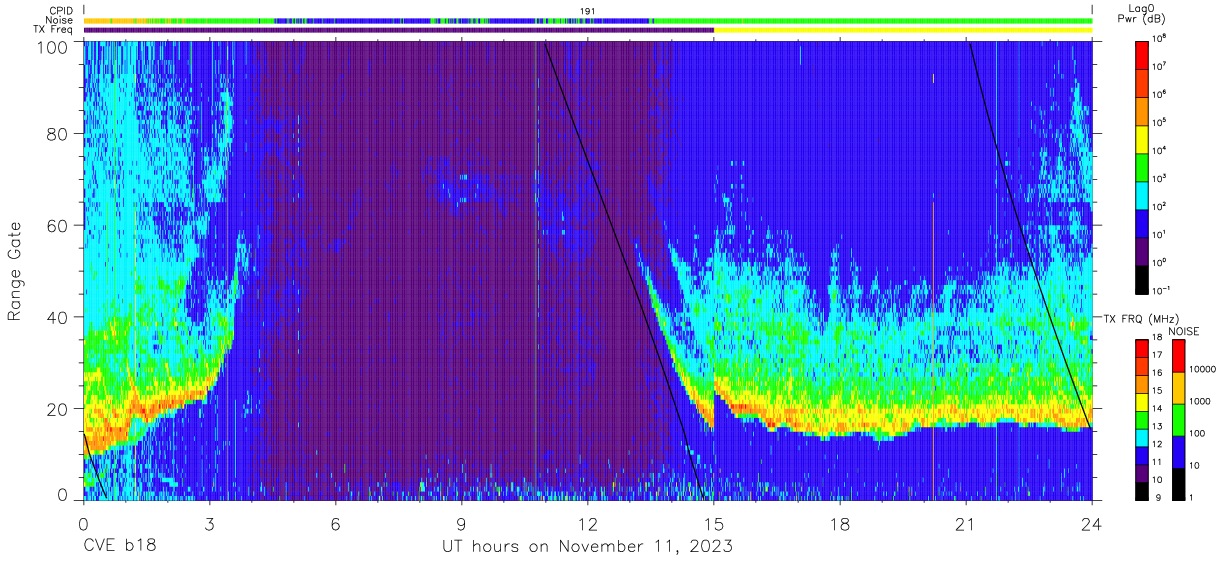
Task: Click the '10000' label of the NOISE legend
Action: (1203, 371)
